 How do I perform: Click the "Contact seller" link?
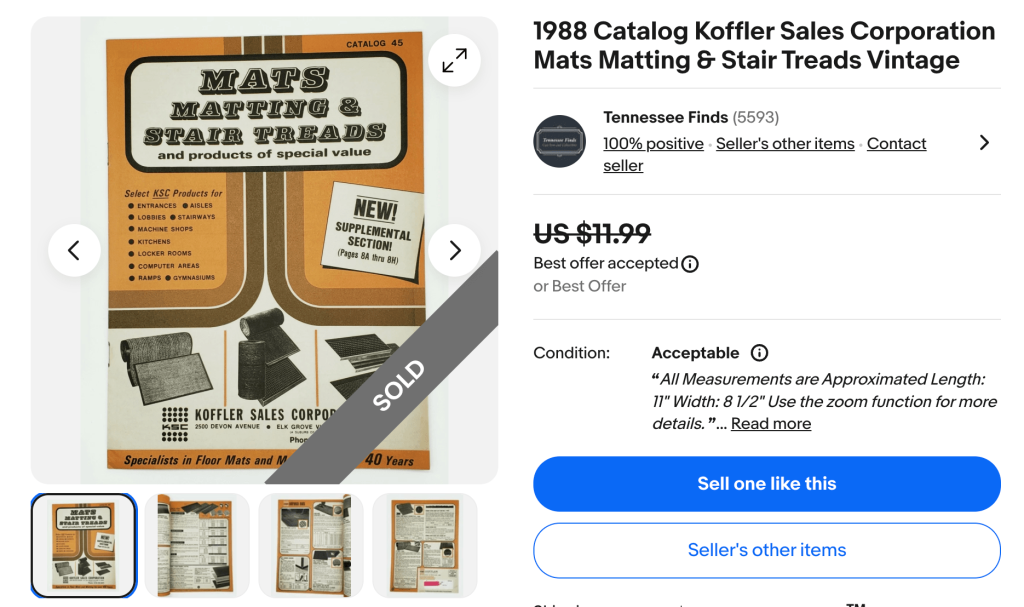[x=896, y=143]
